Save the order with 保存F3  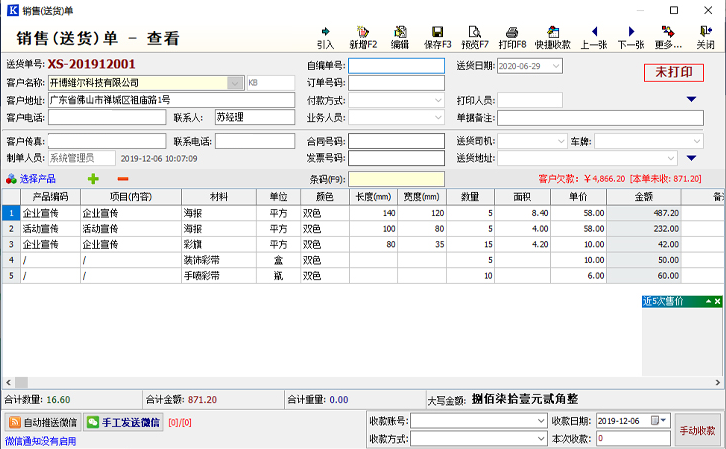coord(438,38)
